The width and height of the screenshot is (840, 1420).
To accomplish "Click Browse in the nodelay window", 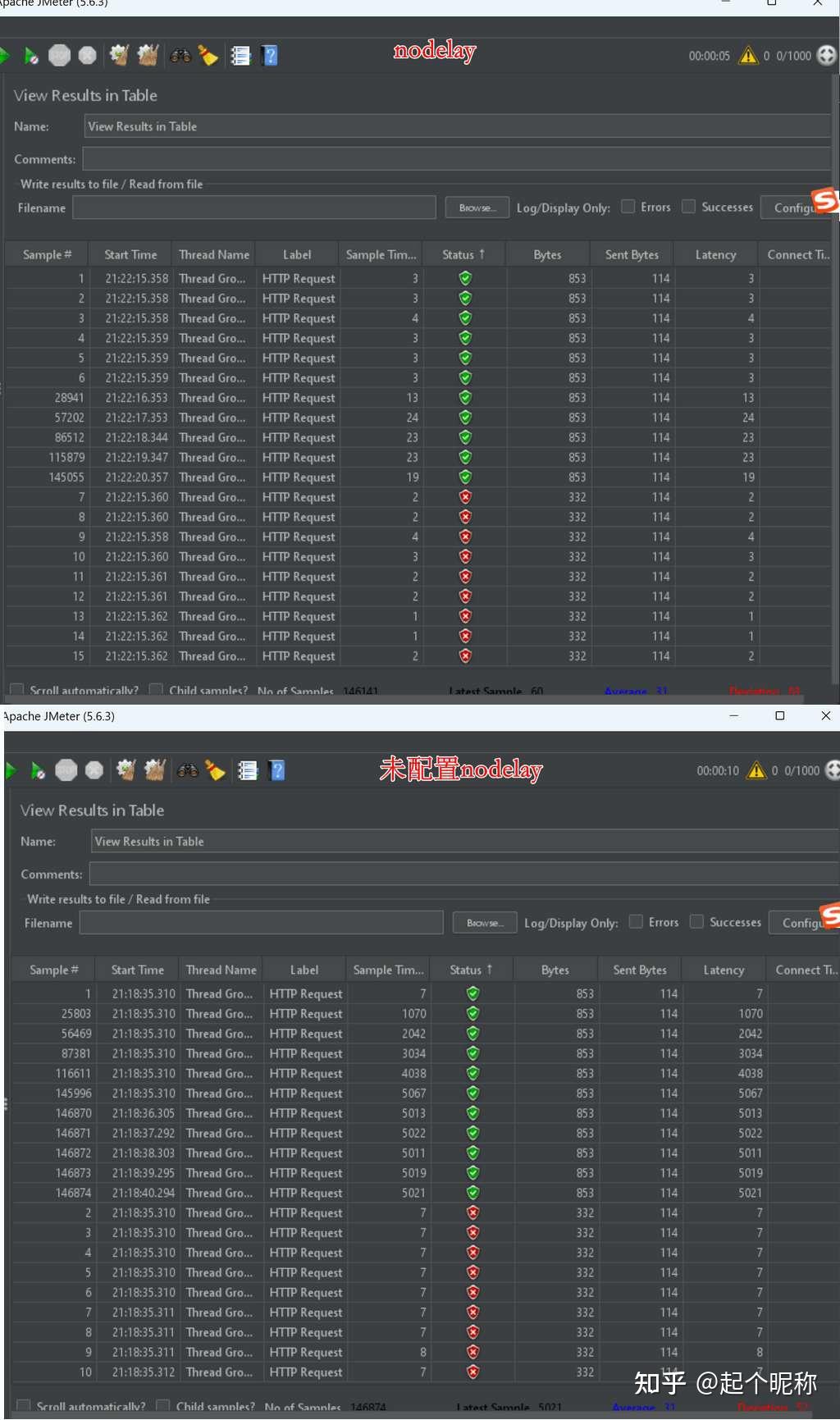I will pyautogui.click(x=477, y=208).
